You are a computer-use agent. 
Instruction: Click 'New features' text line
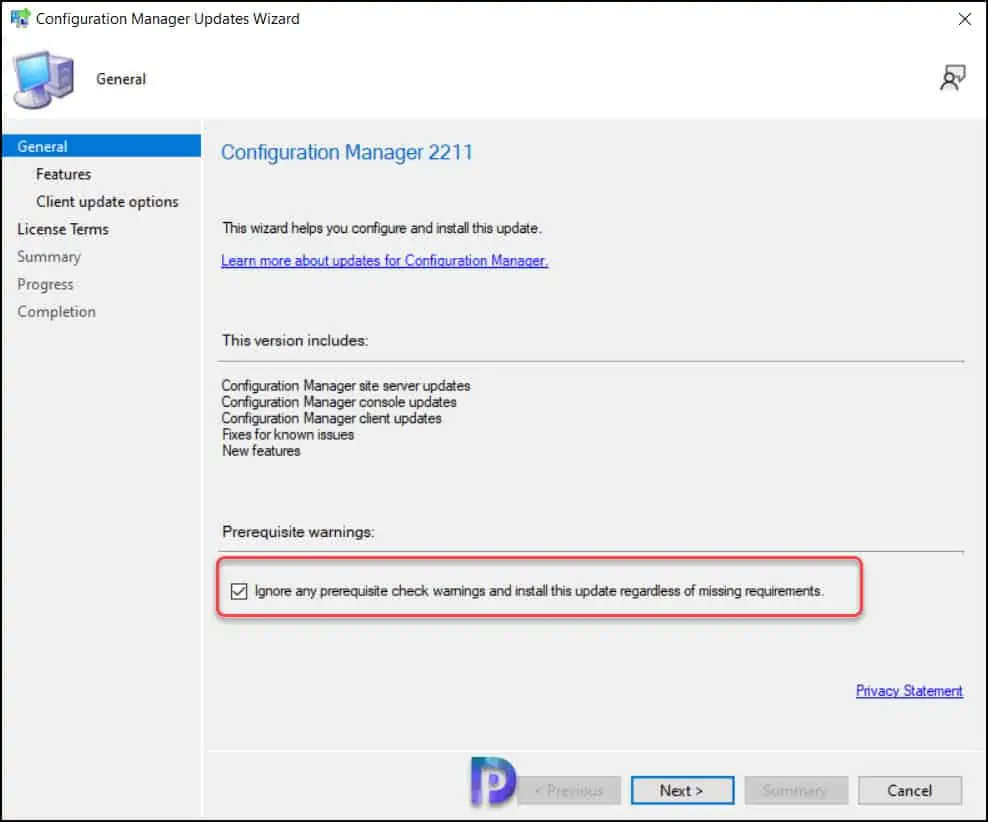pyautogui.click(x=261, y=451)
